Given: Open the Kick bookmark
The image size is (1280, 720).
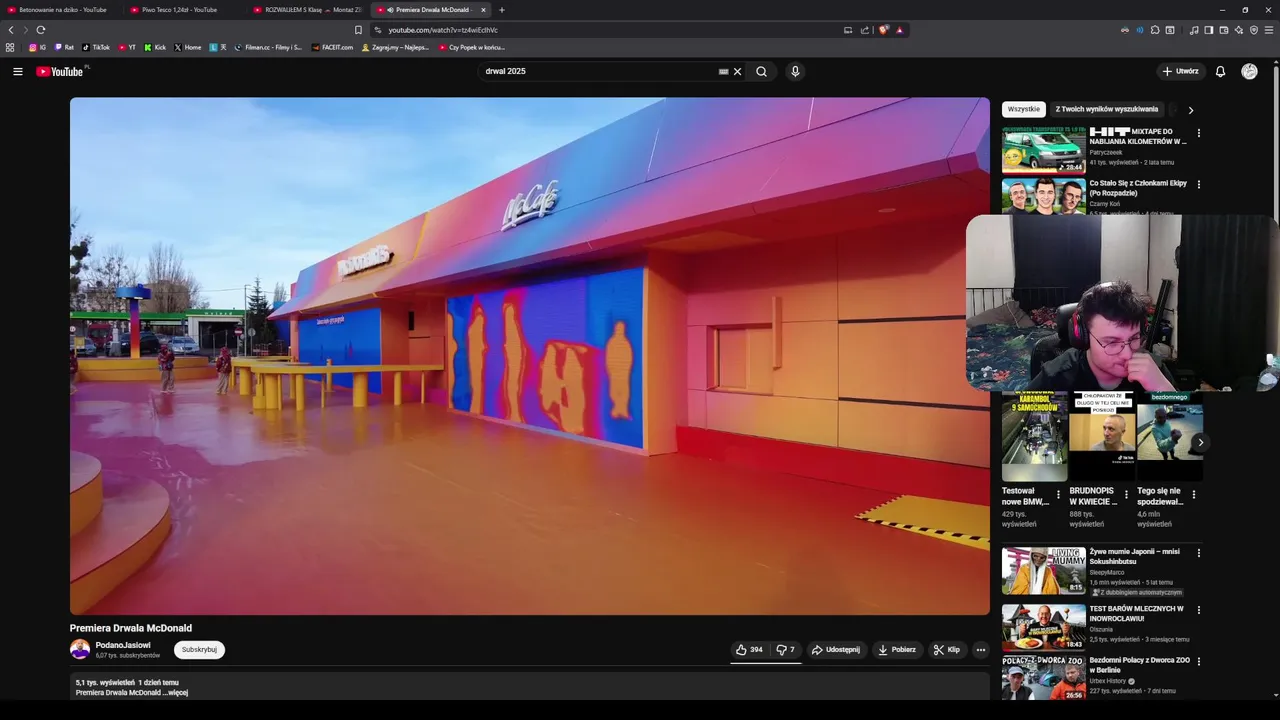Looking at the screenshot, I should pos(155,47).
